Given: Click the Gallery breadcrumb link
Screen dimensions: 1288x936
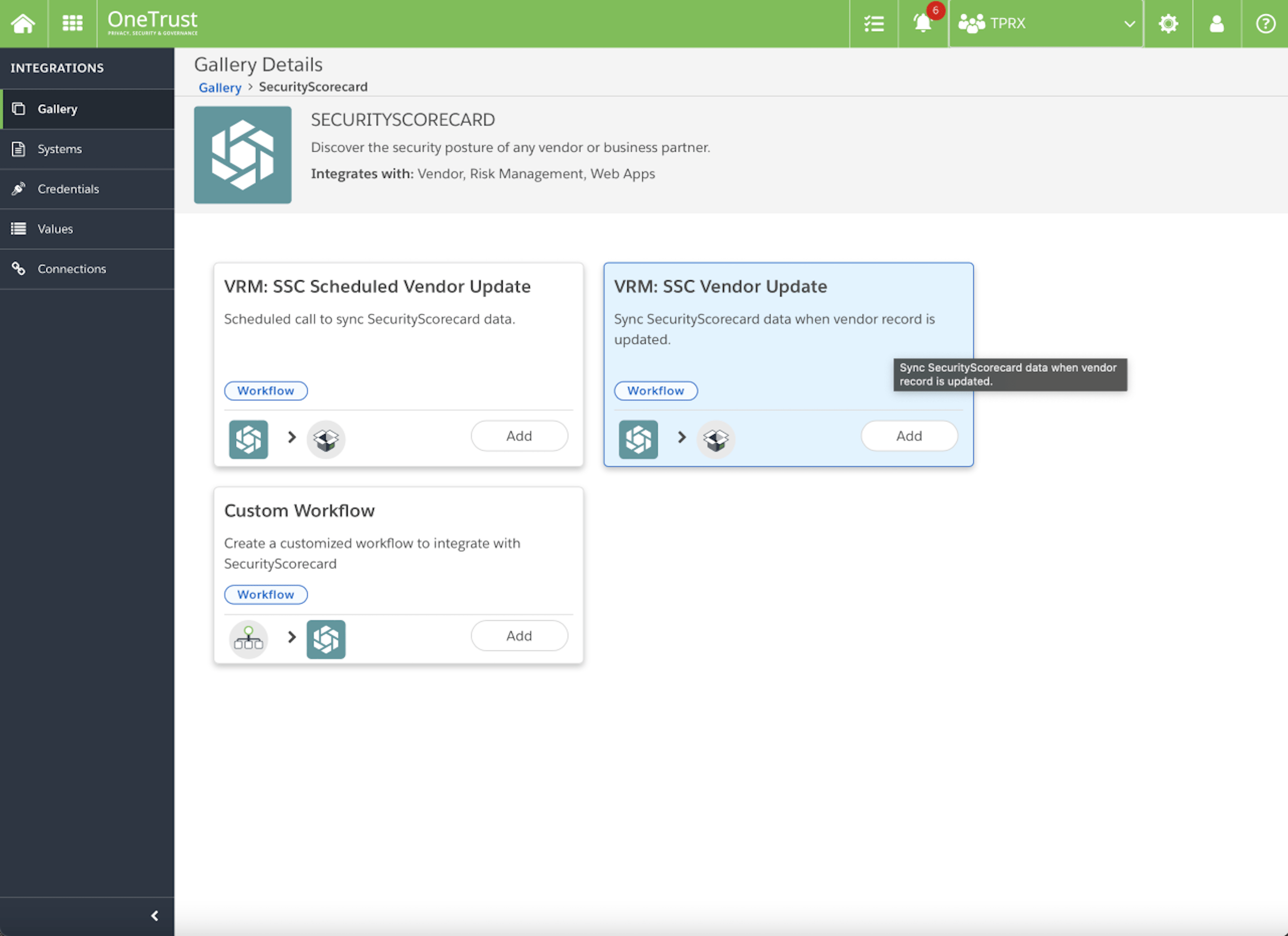Looking at the screenshot, I should click(219, 87).
